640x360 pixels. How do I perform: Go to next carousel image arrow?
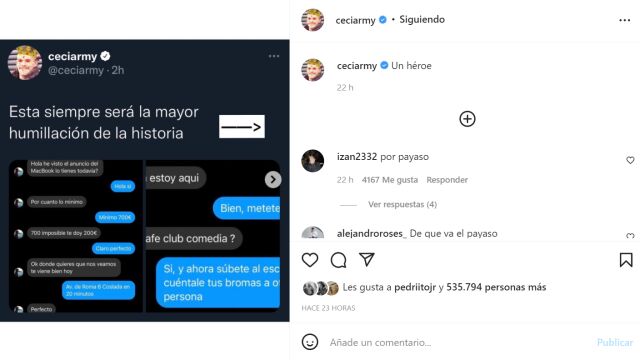273,179
